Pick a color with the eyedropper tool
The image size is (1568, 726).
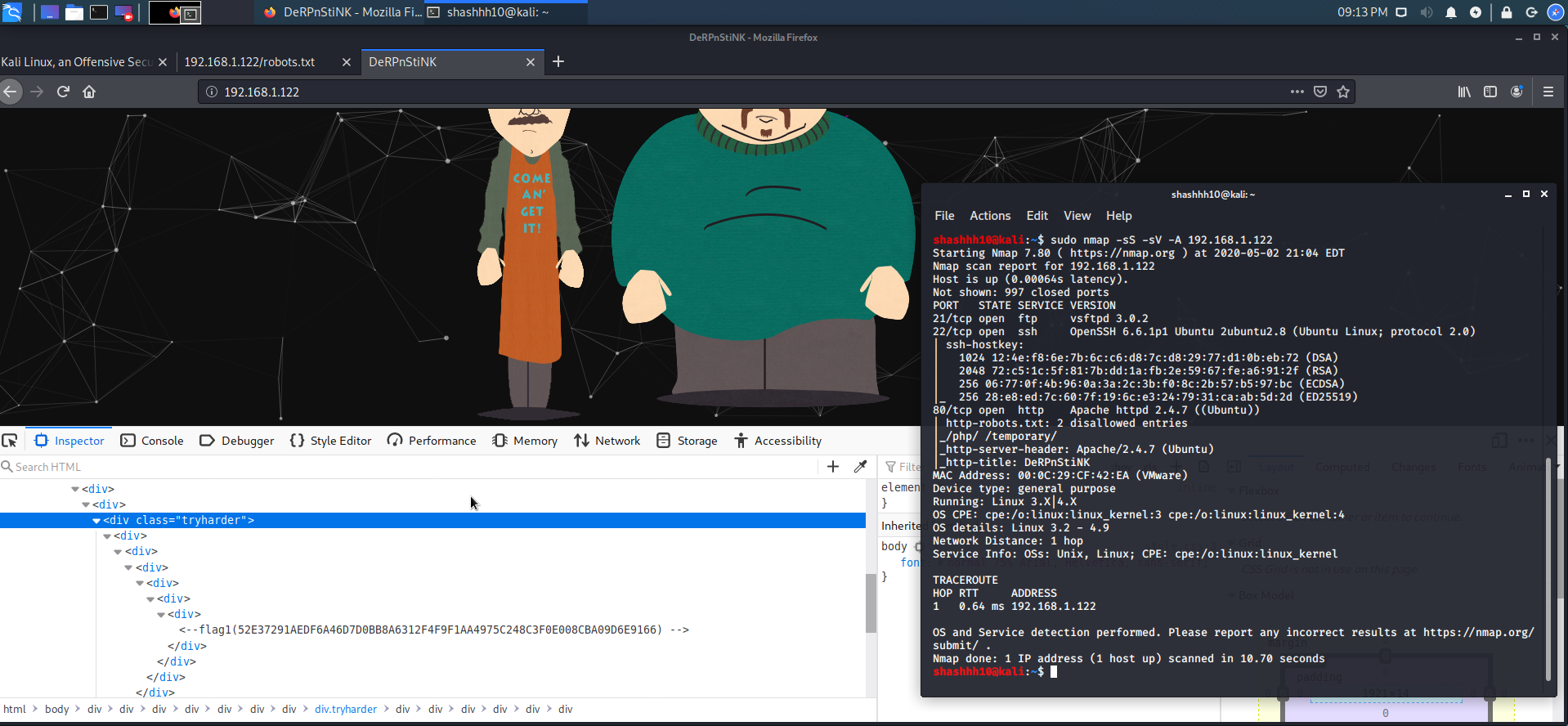(860, 466)
